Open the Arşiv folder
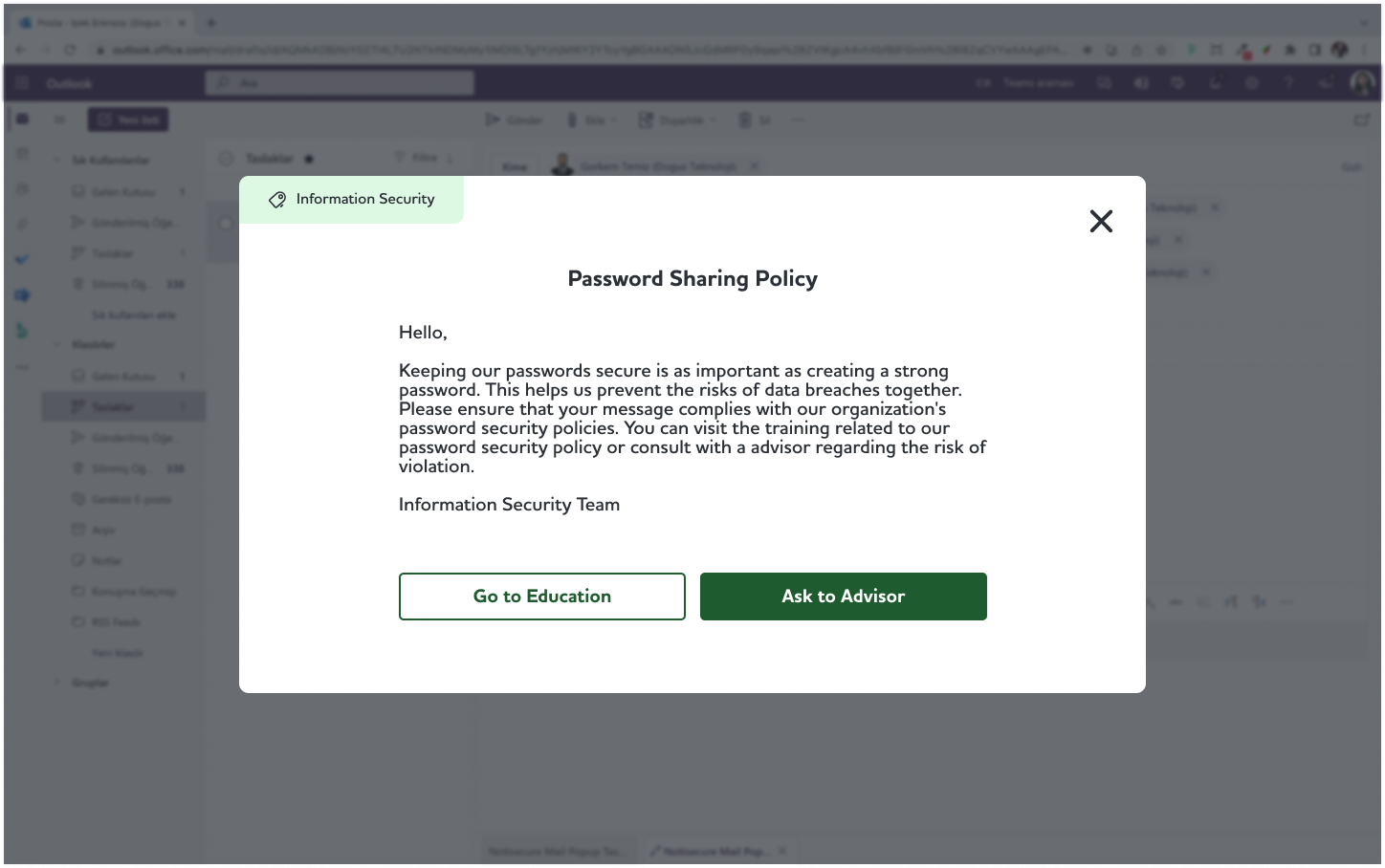This screenshot has height=868, width=1385. (x=103, y=530)
